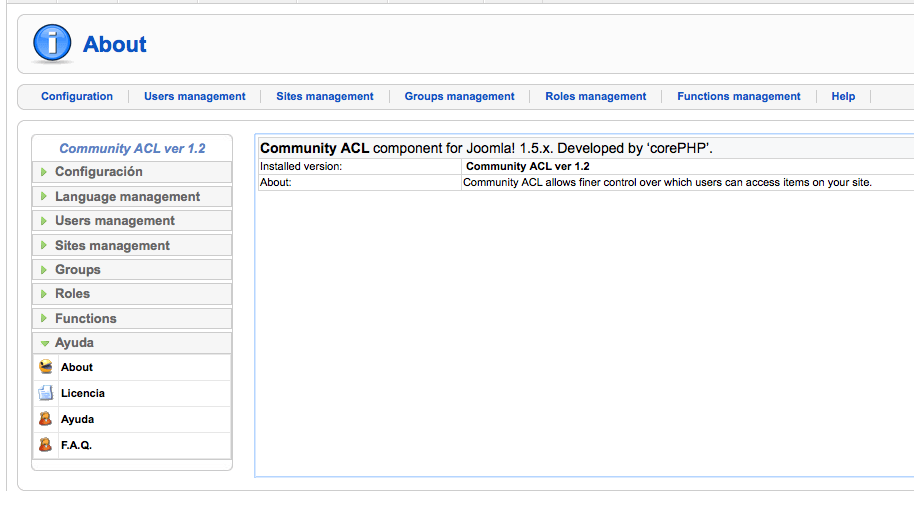The image size is (914, 508).
Task: Open the About link in sidebar
Action: (x=77, y=367)
